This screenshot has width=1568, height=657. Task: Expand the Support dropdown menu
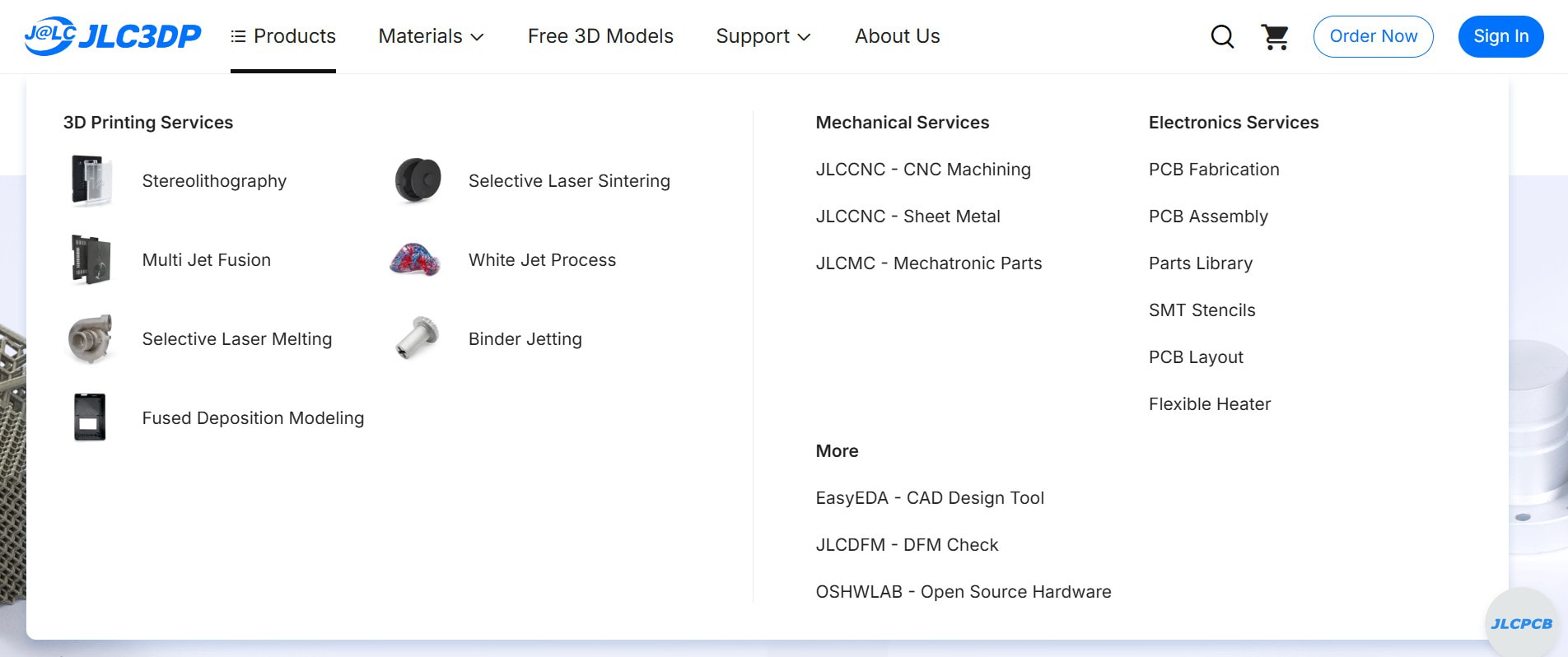[763, 36]
